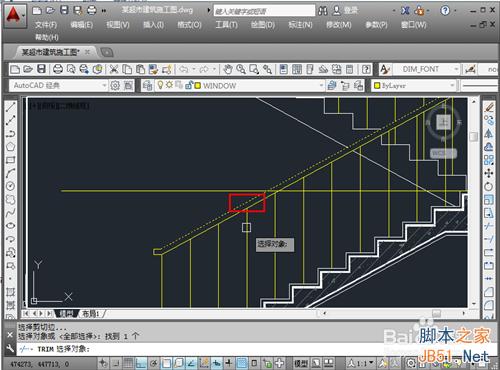Expand the Quick Access toolbar options arrow
The height and width of the screenshot is (370, 500).
[x=104, y=11]
